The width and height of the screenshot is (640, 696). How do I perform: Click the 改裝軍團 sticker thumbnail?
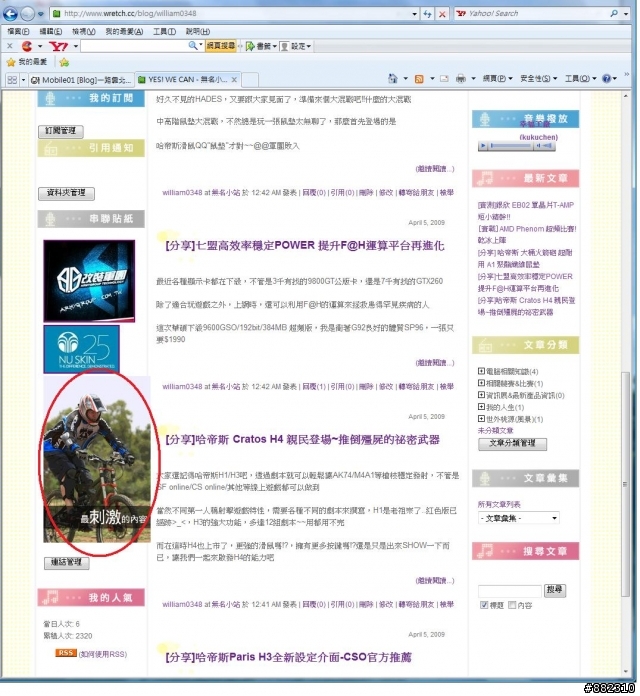90,282
